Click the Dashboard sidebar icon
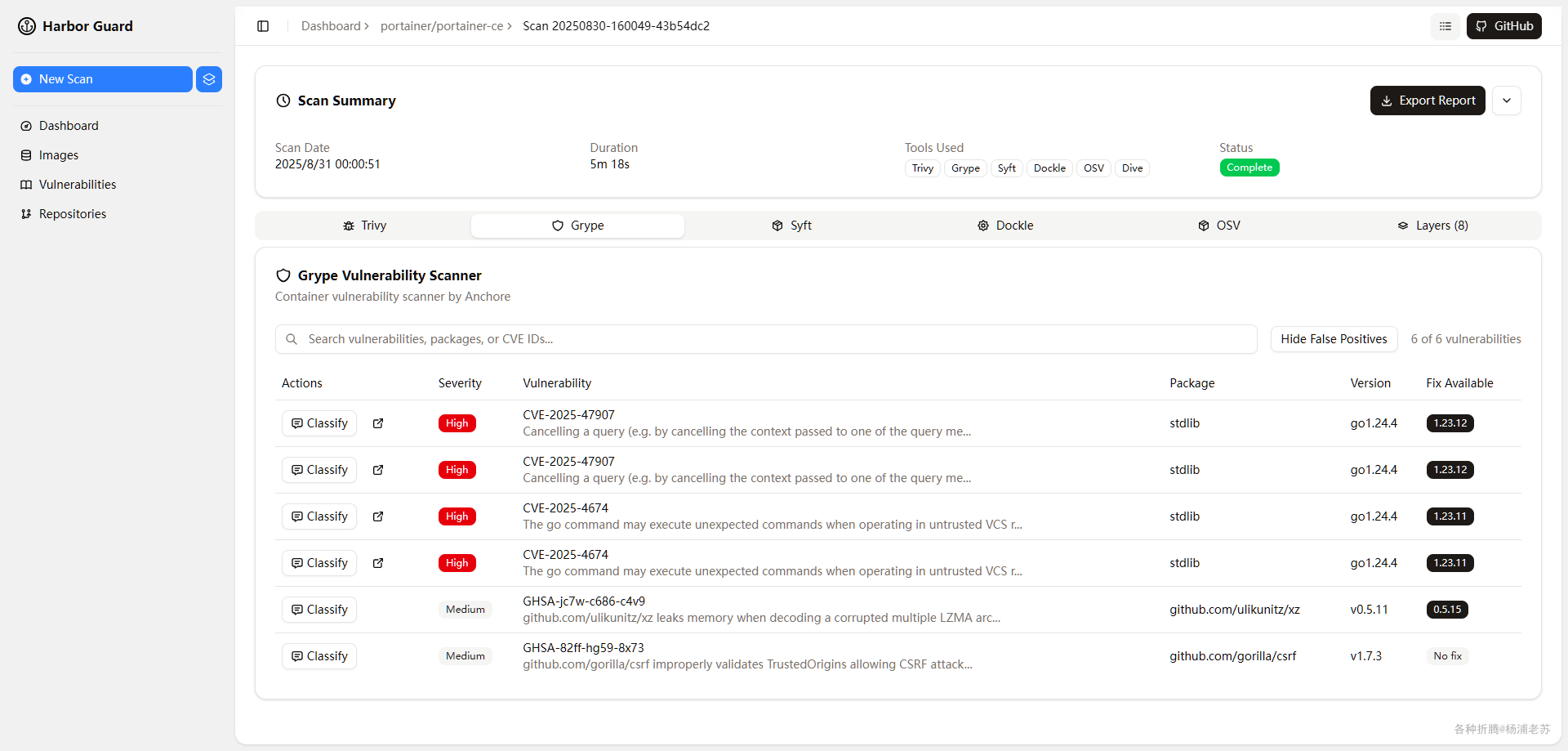The height and width of the screenshot is (751, 1568). pyautogui.click(x=26, y=126)
